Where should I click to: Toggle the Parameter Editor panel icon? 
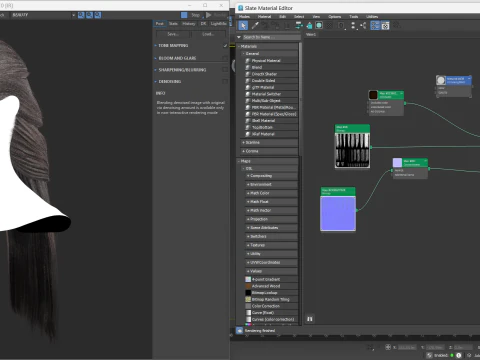(x=385, y=26)
